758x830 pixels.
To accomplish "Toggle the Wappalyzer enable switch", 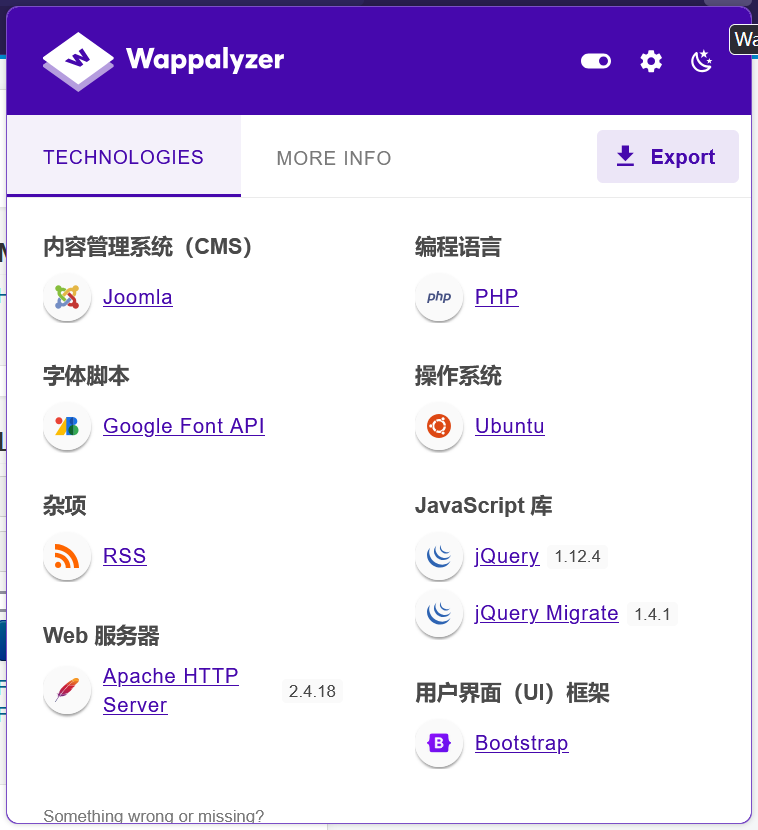I will (x=596, y=62).
